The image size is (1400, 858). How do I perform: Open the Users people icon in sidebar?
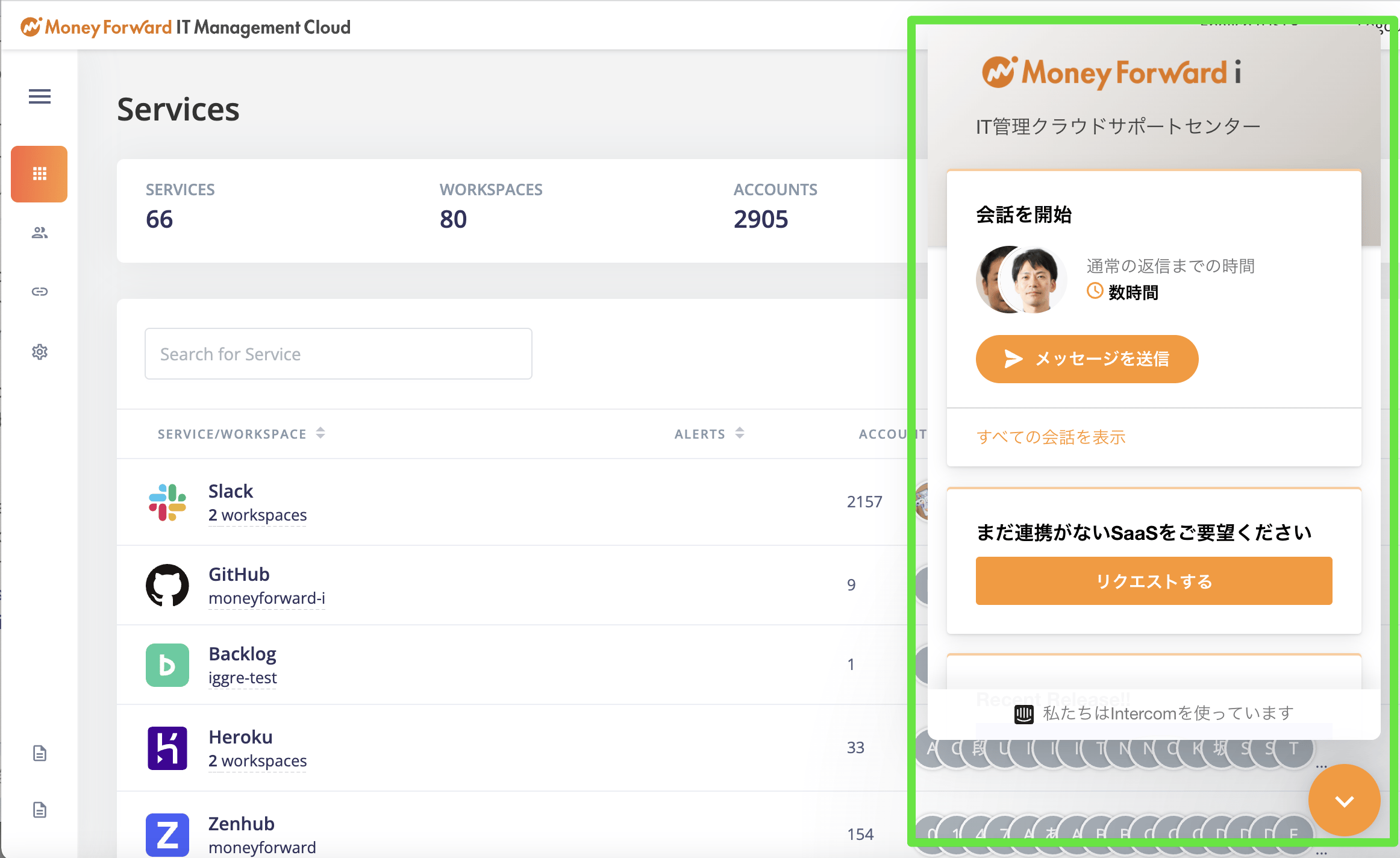tap(40, 233)
